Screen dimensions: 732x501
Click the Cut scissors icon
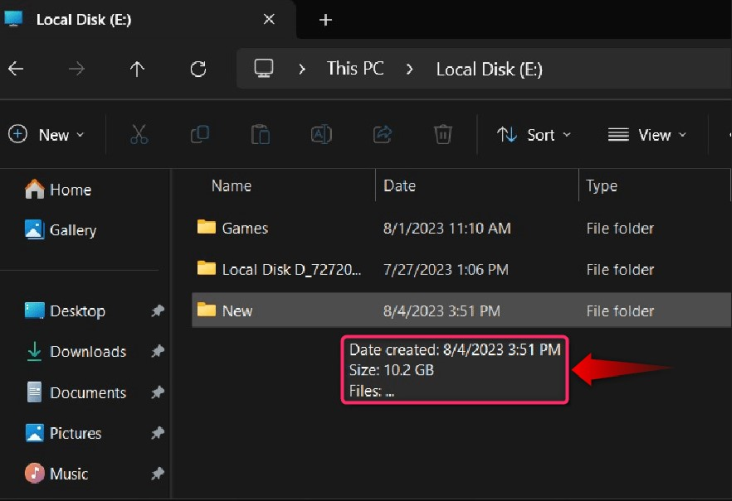pos(139,134)
